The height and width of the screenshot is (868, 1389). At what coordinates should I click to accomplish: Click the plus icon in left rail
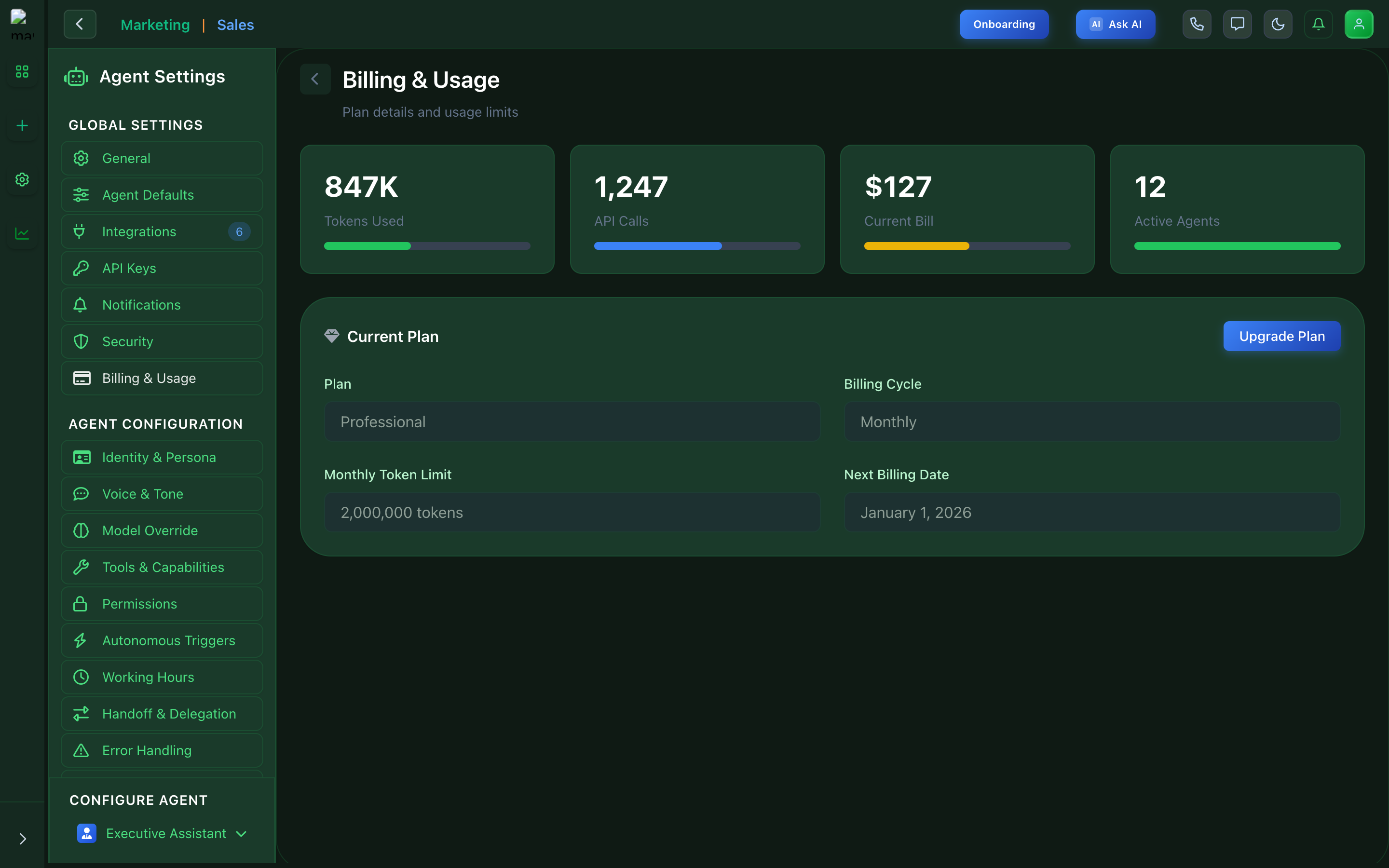pos(22,125)
